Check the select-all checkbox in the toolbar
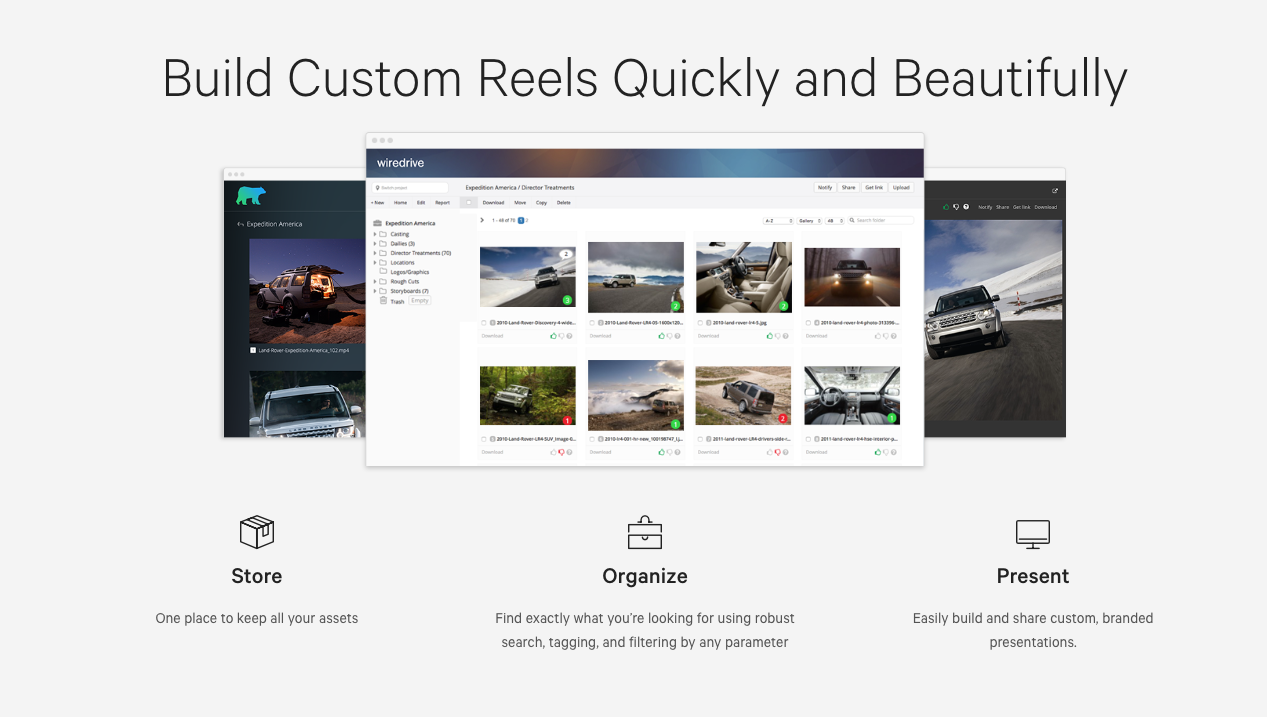Screen dimensions: 1267x717 [468, 202]
